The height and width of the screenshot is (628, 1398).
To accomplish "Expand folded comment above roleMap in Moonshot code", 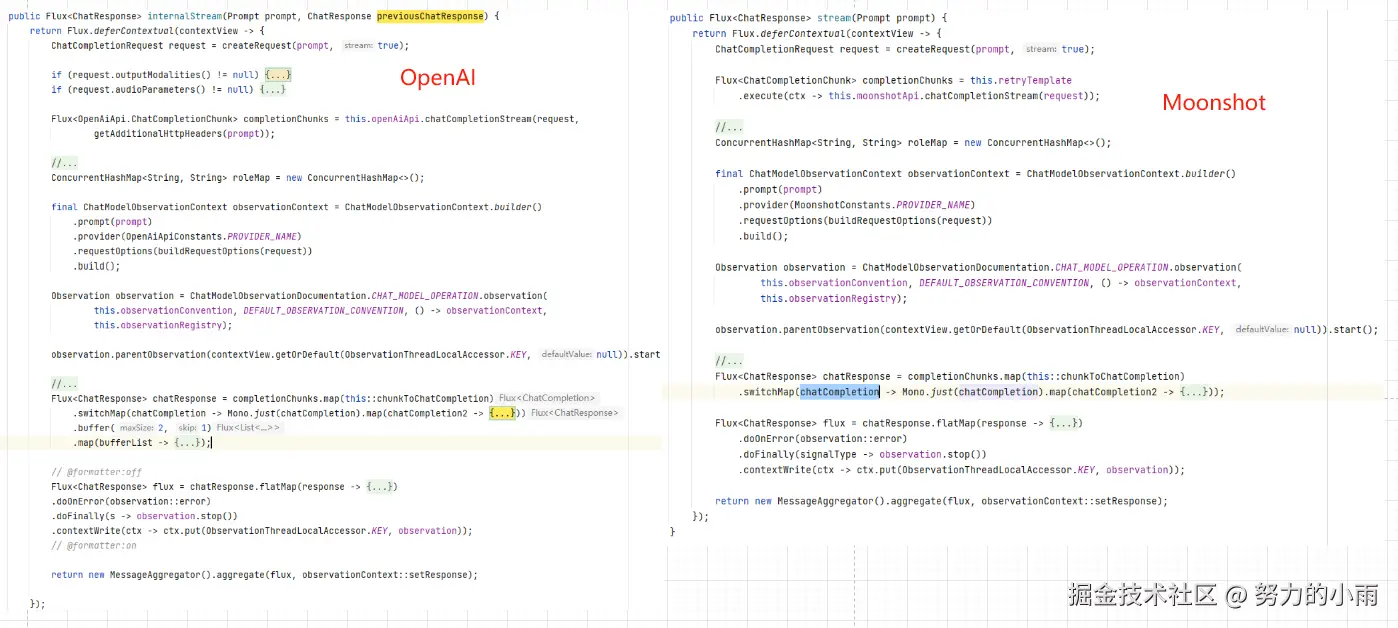I will 729,128.
